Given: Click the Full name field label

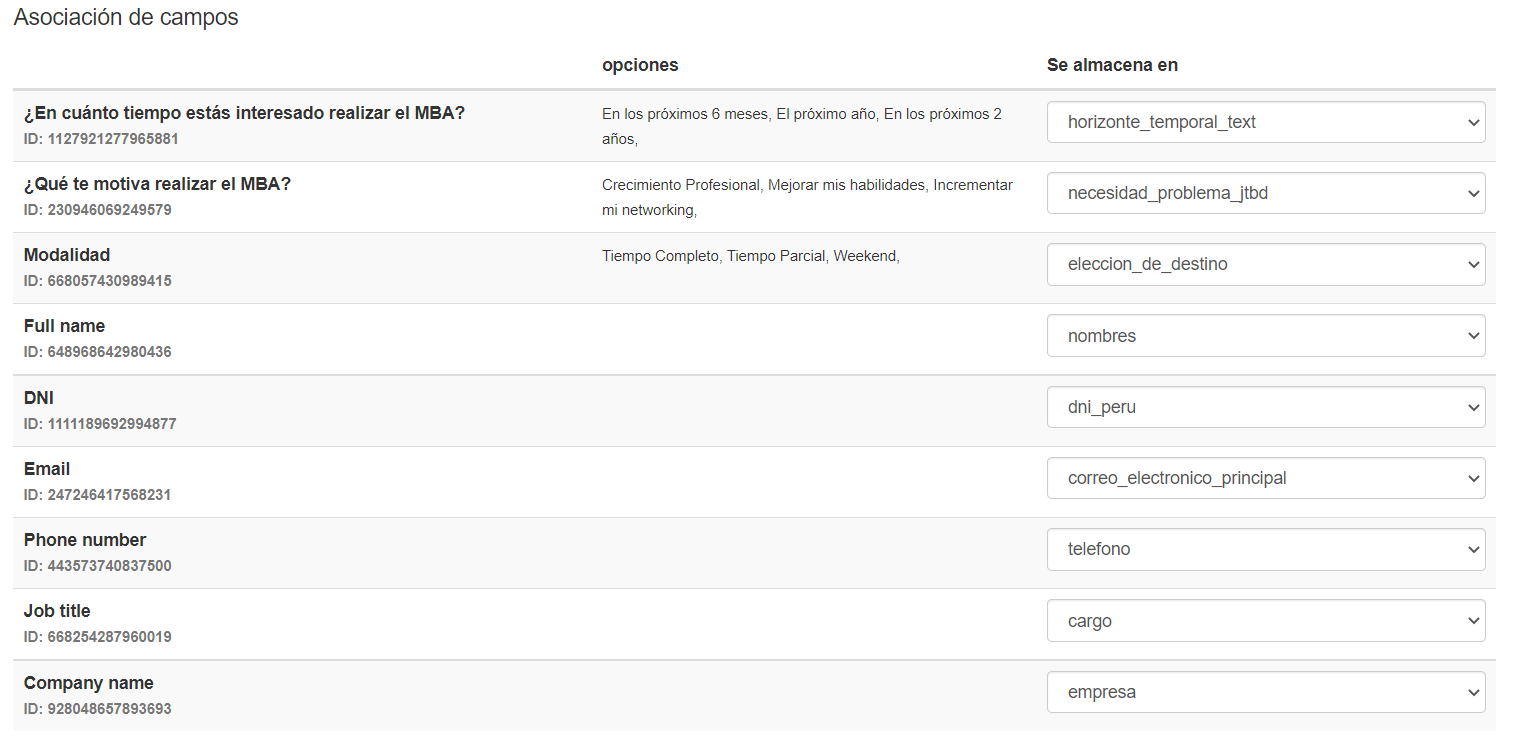Looking at the screenshot, I should pyautogui.click(x=64, y=326).
